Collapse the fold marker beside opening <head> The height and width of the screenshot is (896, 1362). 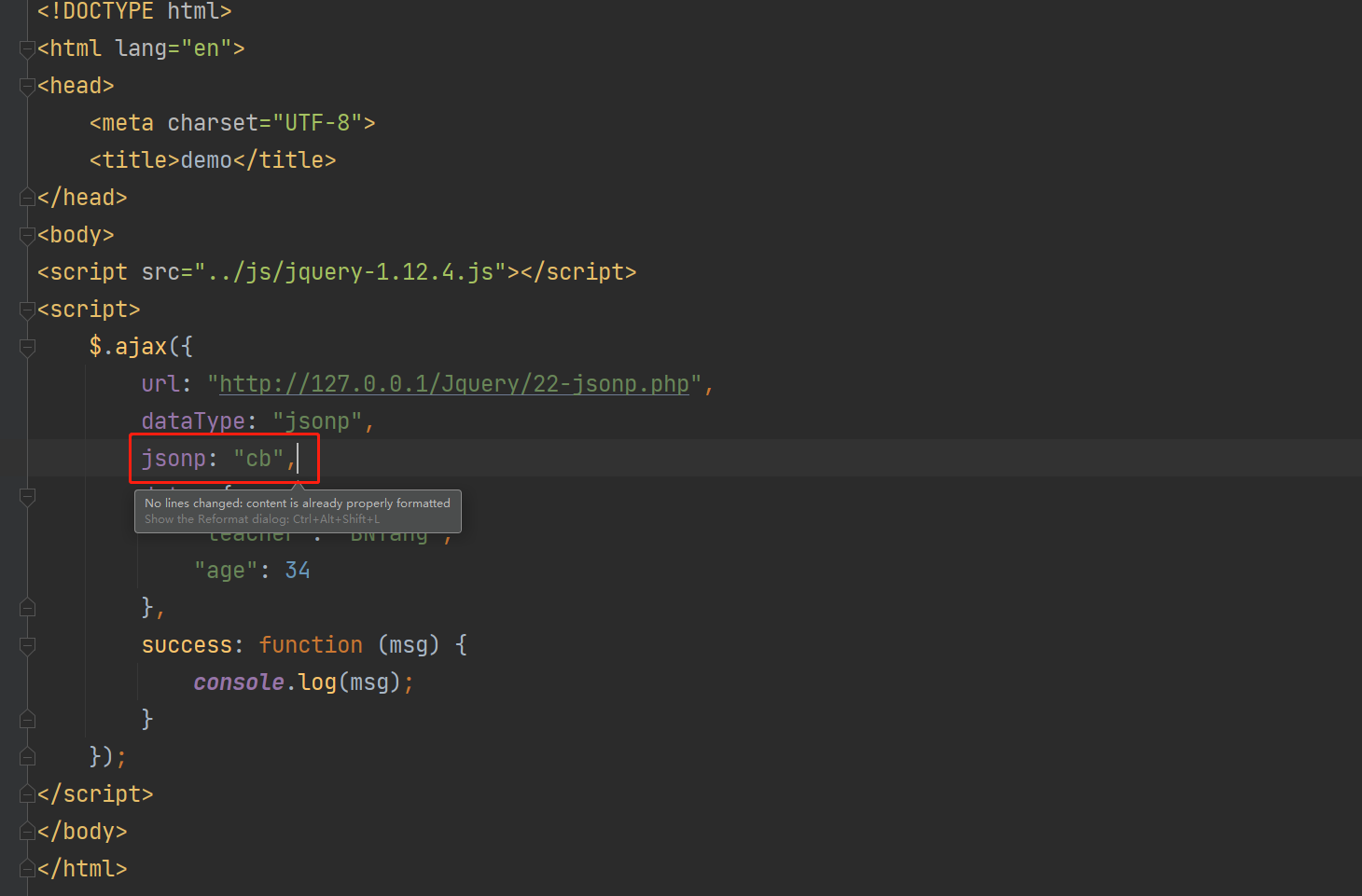coord(27,87)
